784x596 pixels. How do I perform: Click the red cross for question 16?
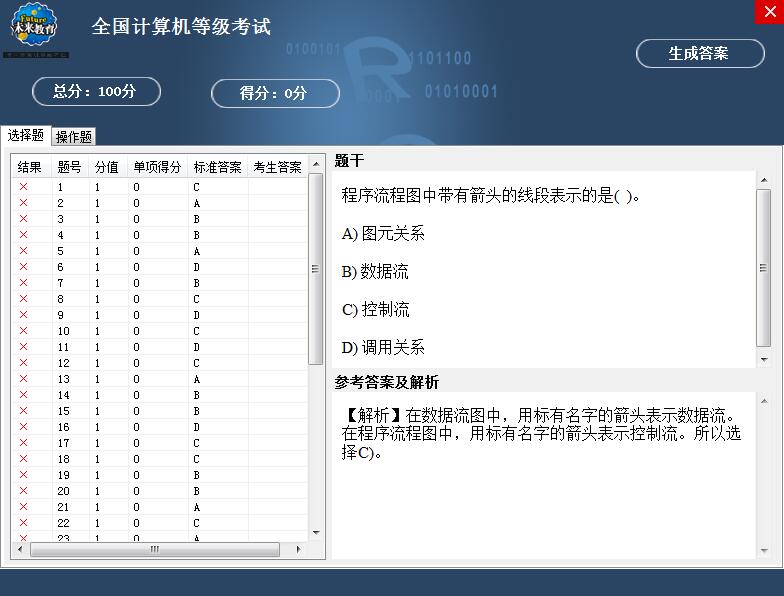click(24, 426)
